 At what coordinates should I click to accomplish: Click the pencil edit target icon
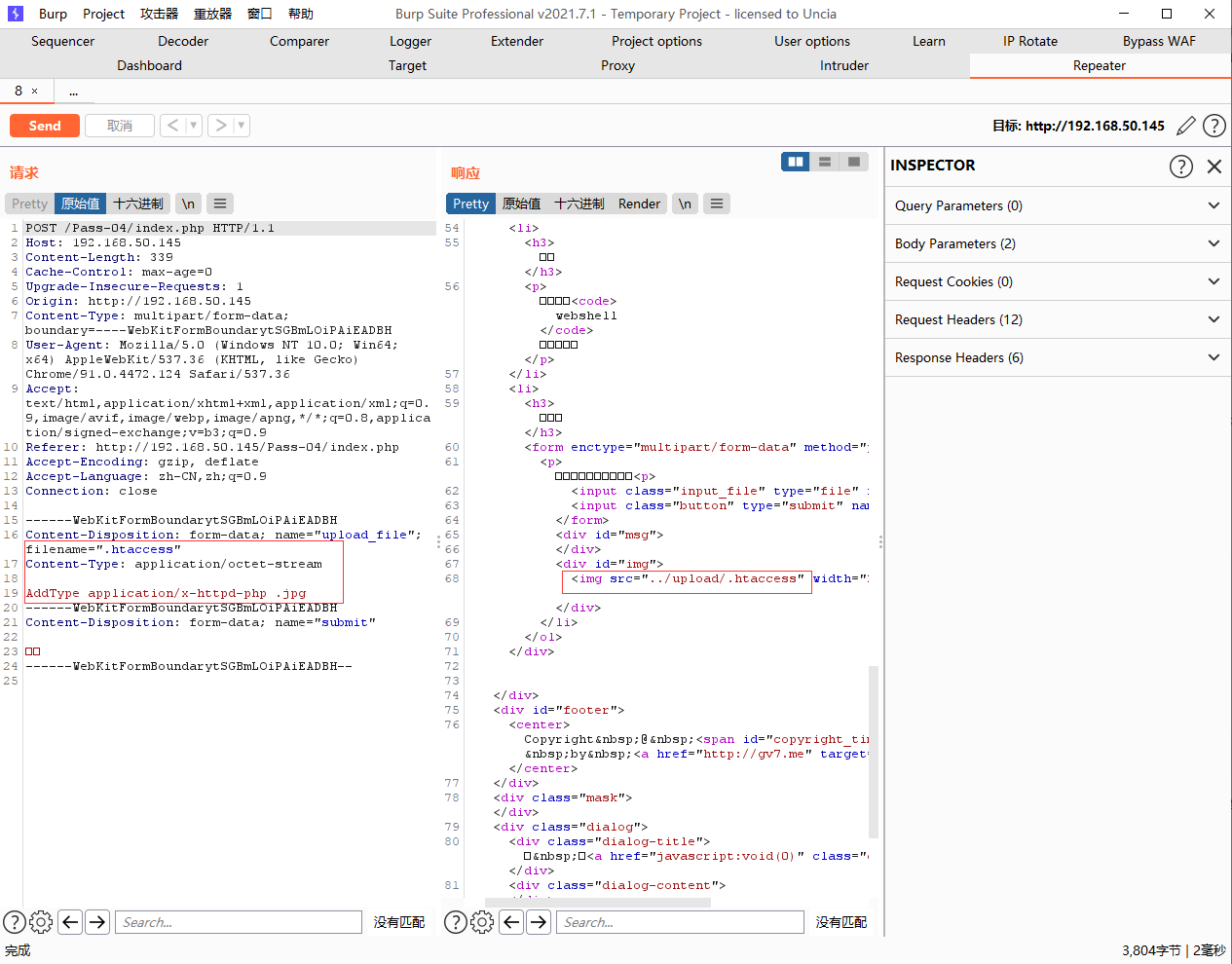(x=1186, y=126)
